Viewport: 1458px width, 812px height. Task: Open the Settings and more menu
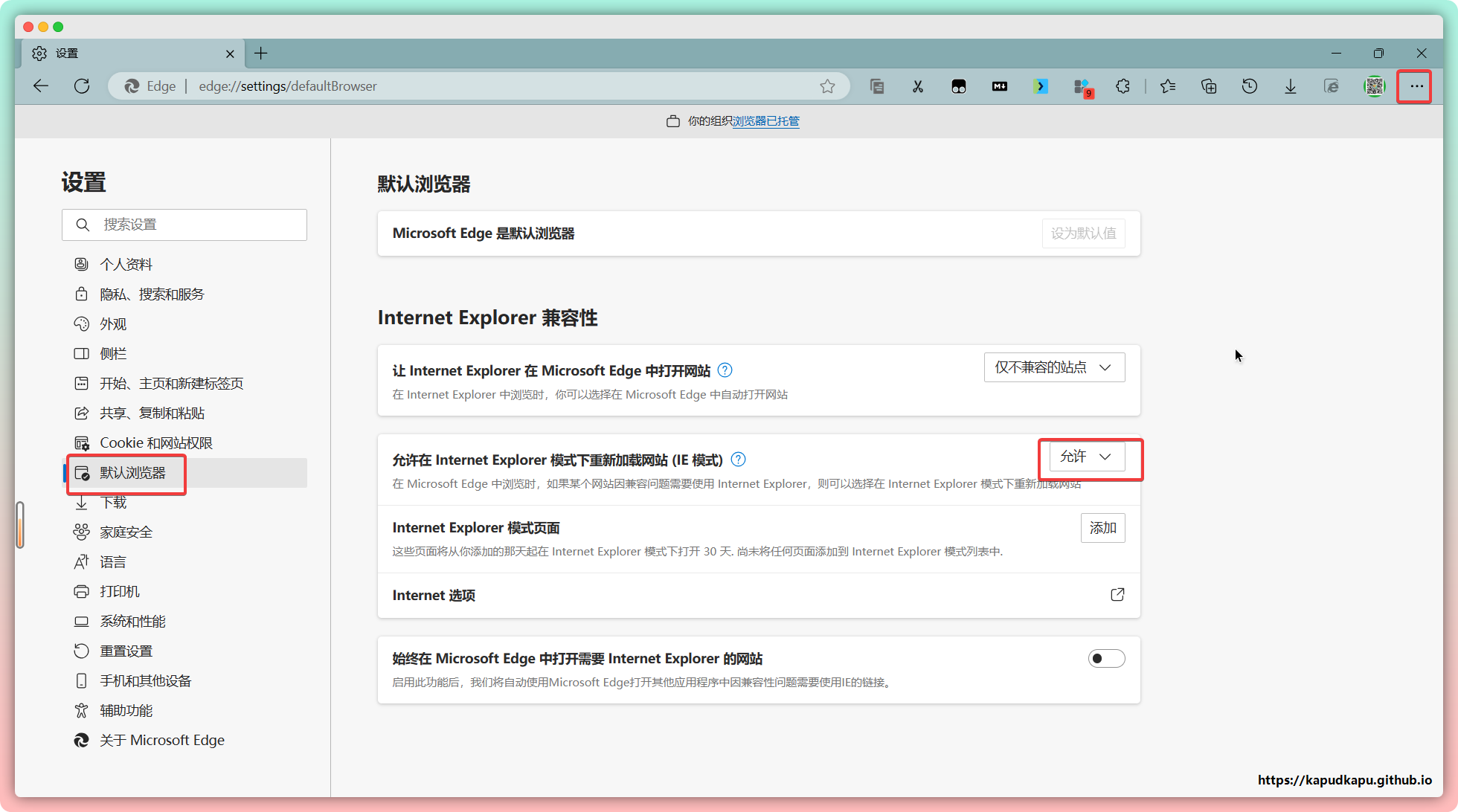coord(1416,86)
